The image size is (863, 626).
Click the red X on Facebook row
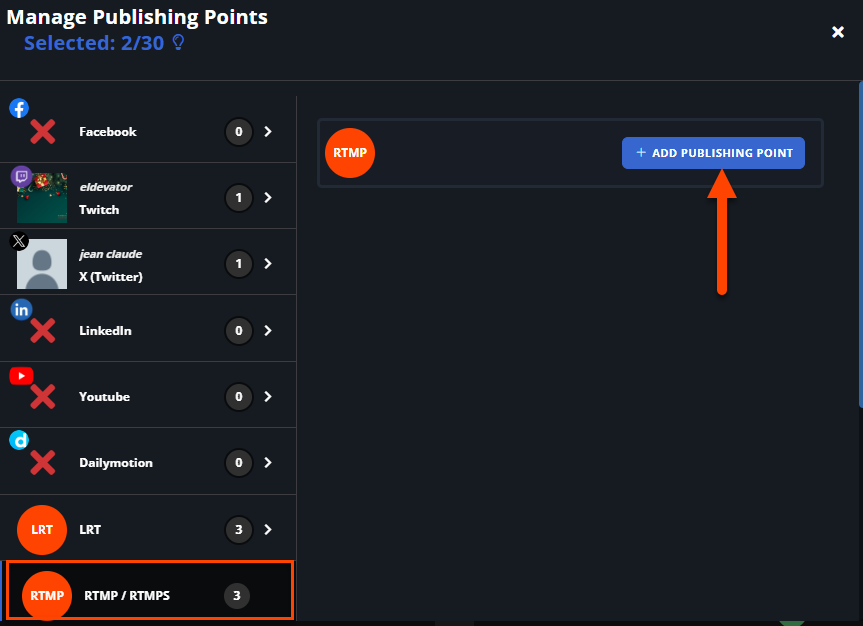(x=42, y=132)
